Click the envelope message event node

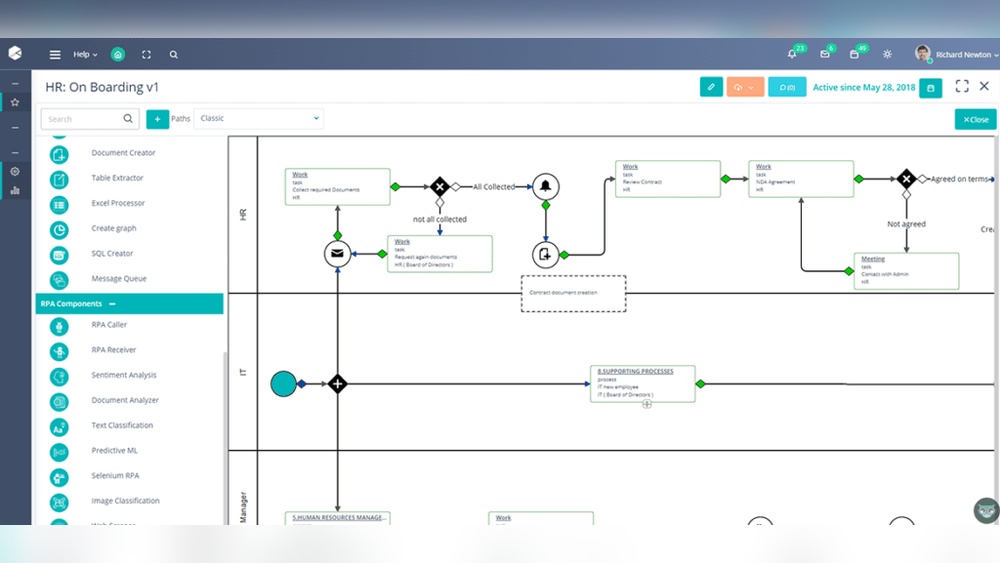pyautogui.click(x=337, y=254)
